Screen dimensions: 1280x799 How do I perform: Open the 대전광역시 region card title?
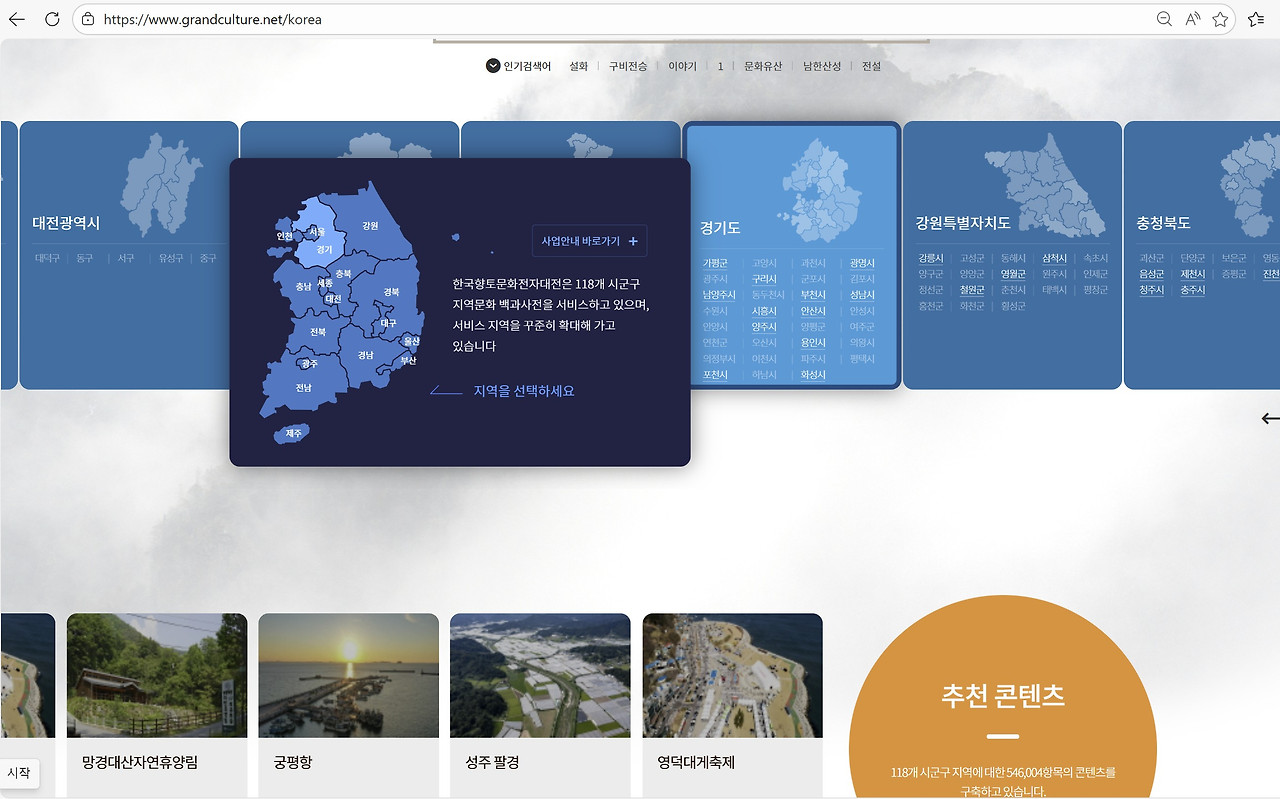(66, 223)
